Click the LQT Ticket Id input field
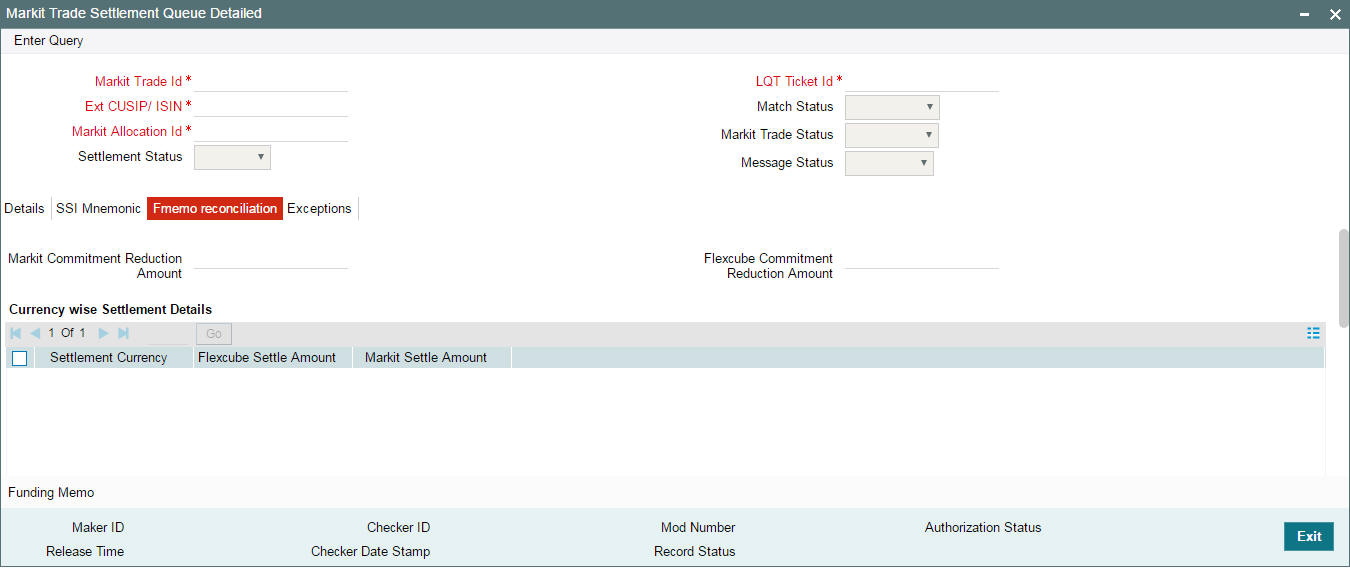Screen dimensions: 1350x568 922,81
